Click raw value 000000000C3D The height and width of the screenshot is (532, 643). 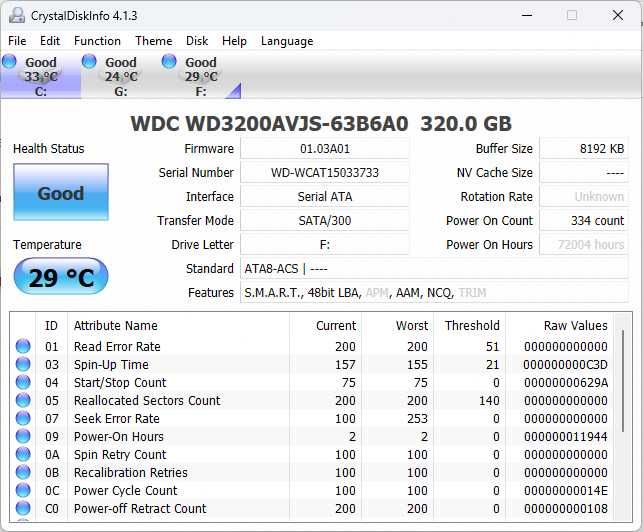click(565, 365)
